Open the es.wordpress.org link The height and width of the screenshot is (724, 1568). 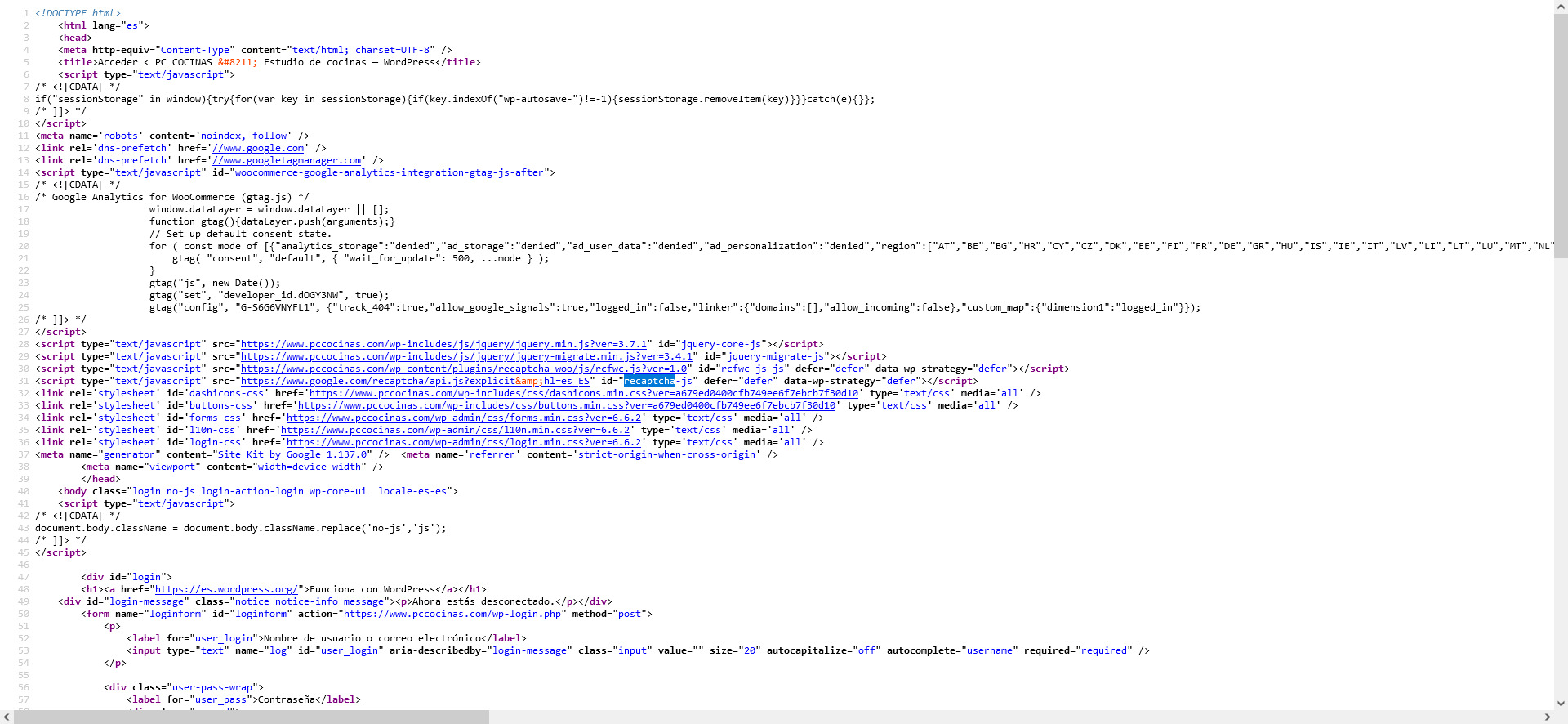tap(226, 589)
